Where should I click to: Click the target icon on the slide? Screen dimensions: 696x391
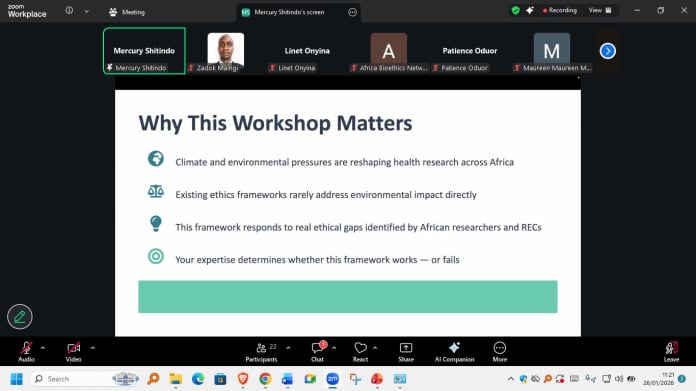click(x=156, y=256)
